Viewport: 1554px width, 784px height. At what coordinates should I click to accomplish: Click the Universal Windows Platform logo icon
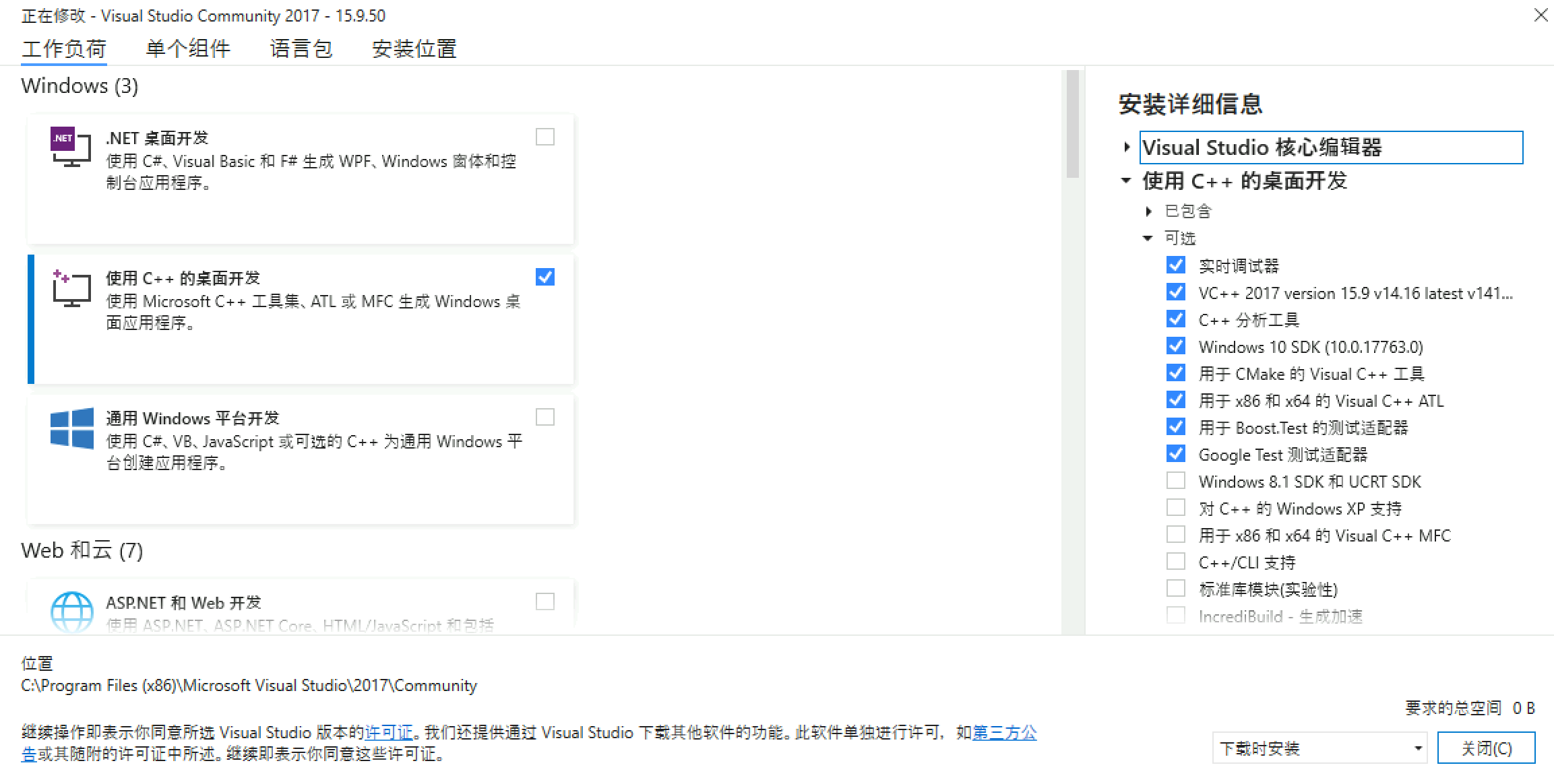pos(71,428)
